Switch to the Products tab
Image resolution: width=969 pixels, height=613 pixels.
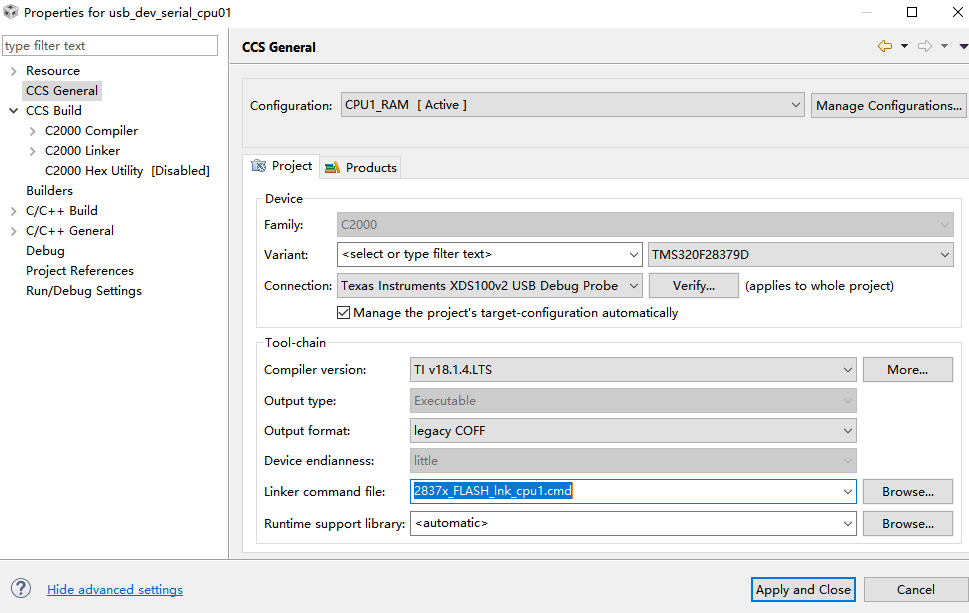click(361, 167)
